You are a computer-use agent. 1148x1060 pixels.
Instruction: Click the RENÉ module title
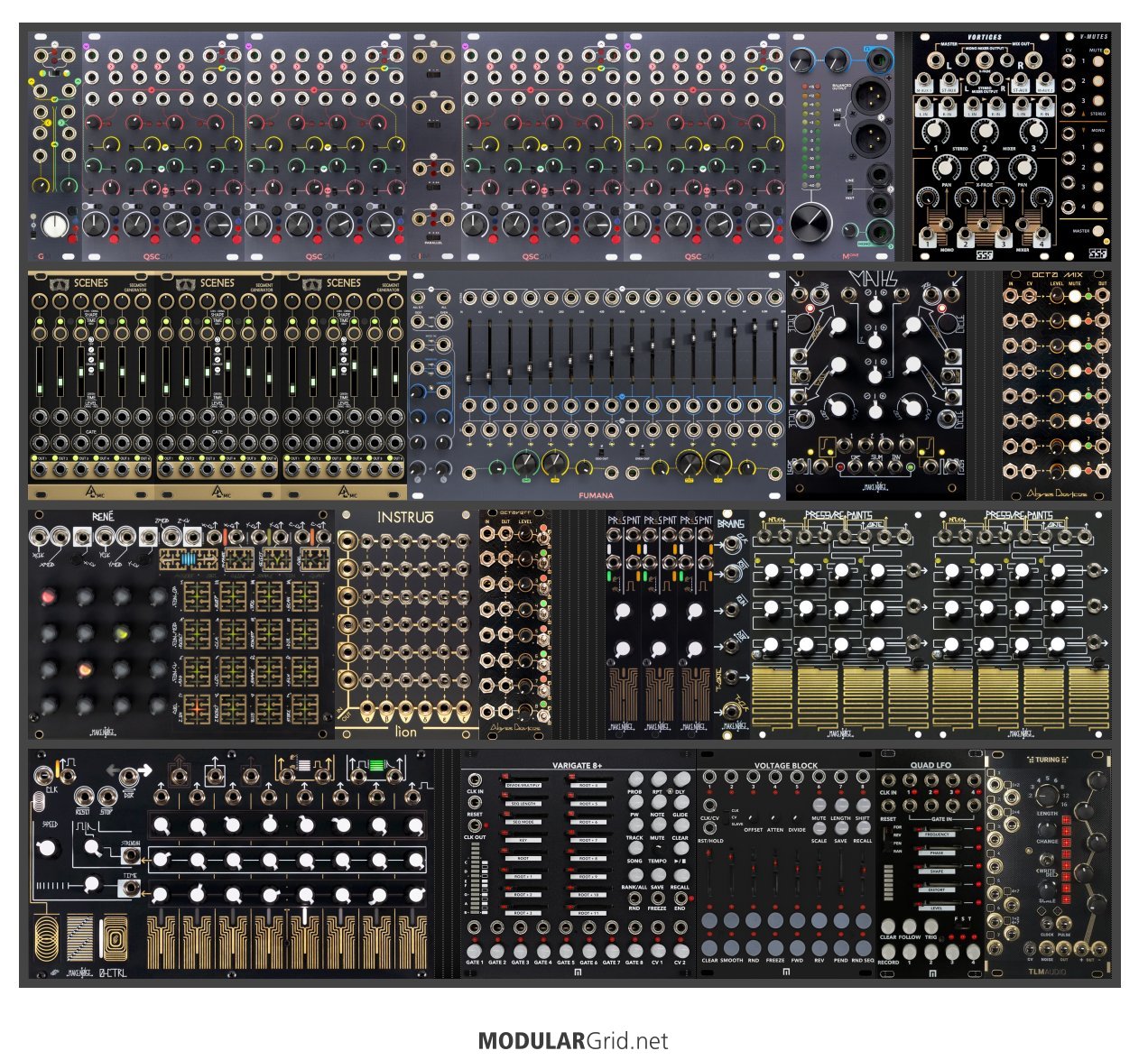click(102, 518)
